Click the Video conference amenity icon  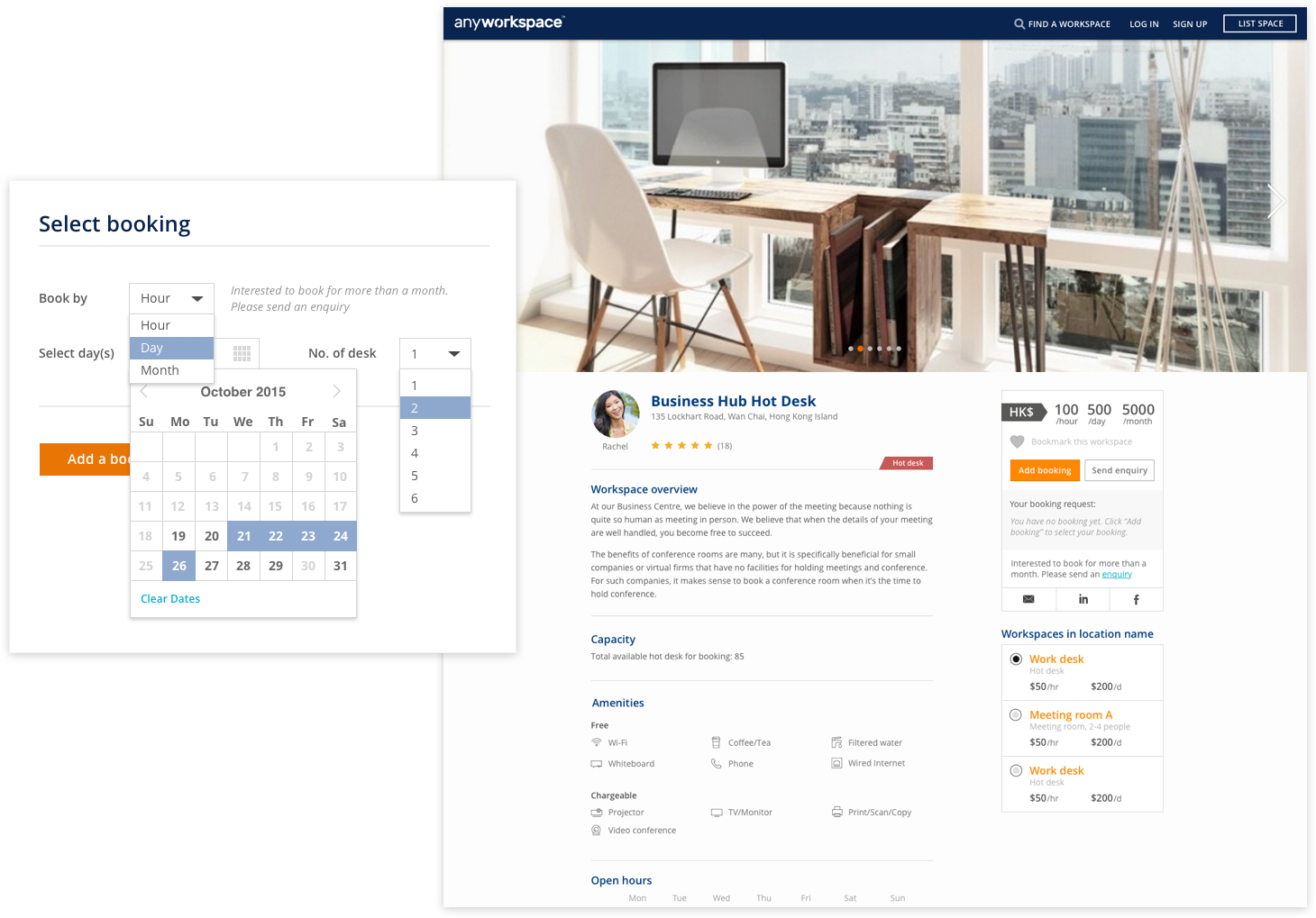(x=596, y=831)
